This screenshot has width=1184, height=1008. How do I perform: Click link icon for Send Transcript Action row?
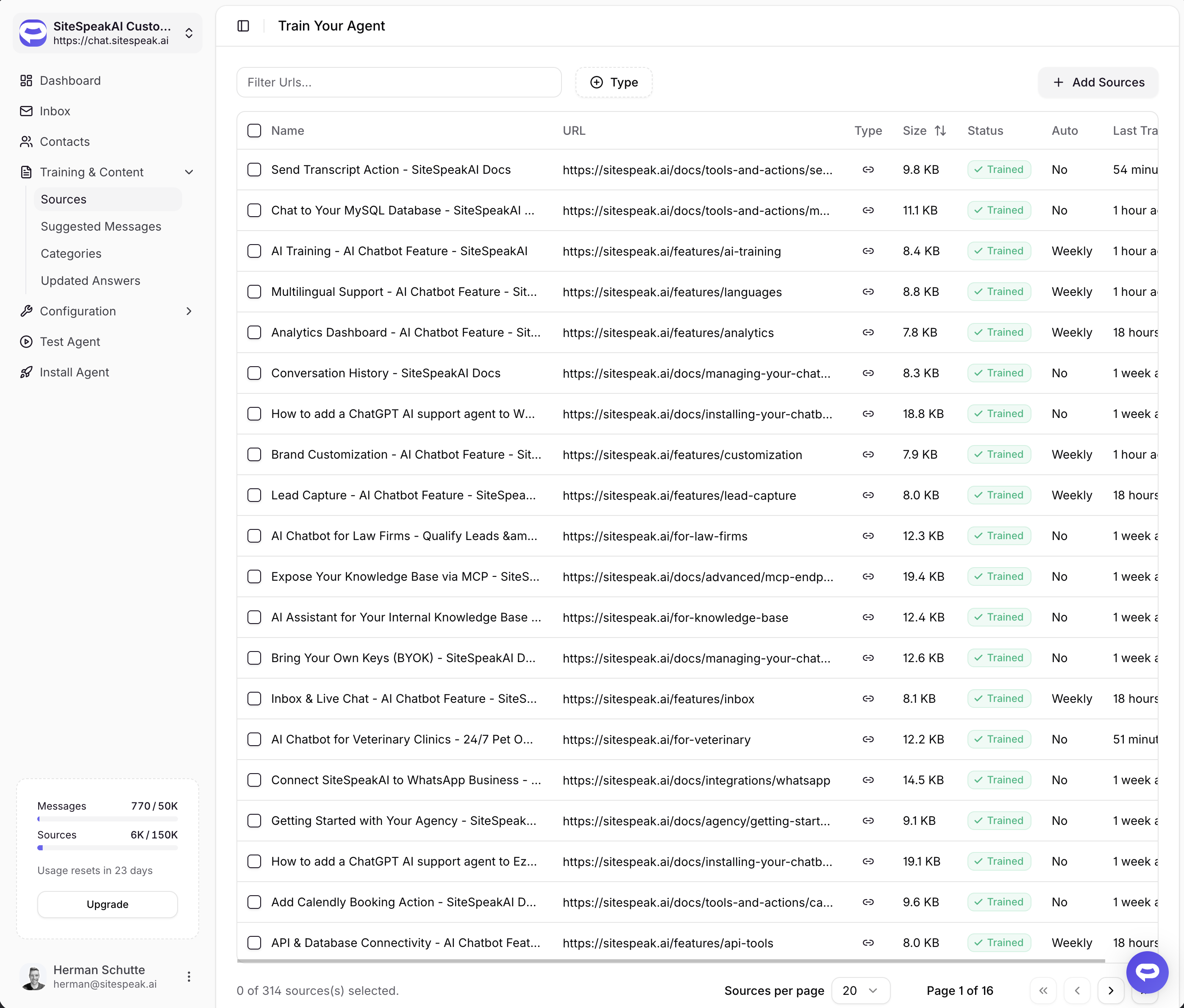tap(868, 170)
